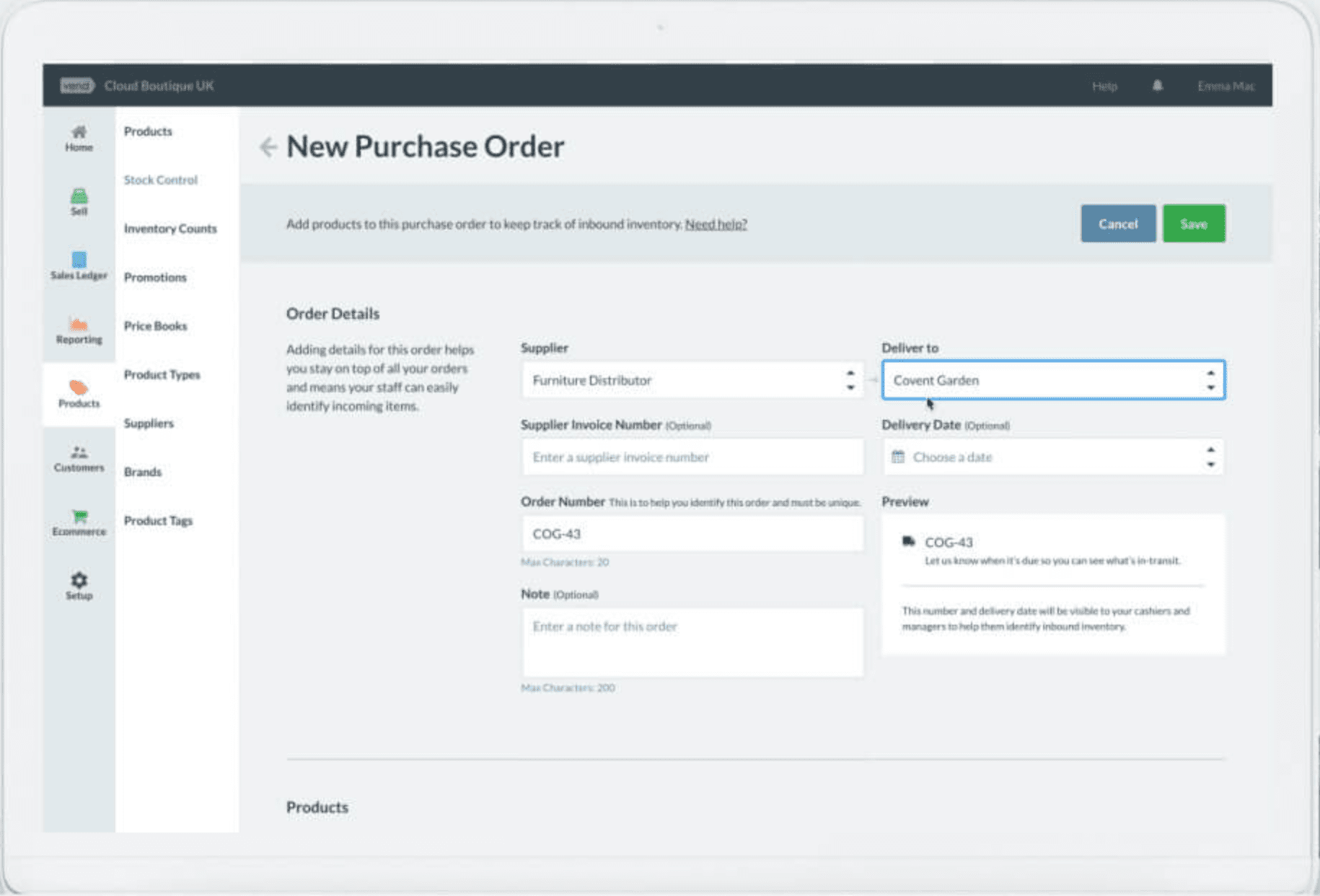The width and height of the screenshot is (1320, 896).
Task: Click the Order Details heading
Action: (x=333, y=314)
